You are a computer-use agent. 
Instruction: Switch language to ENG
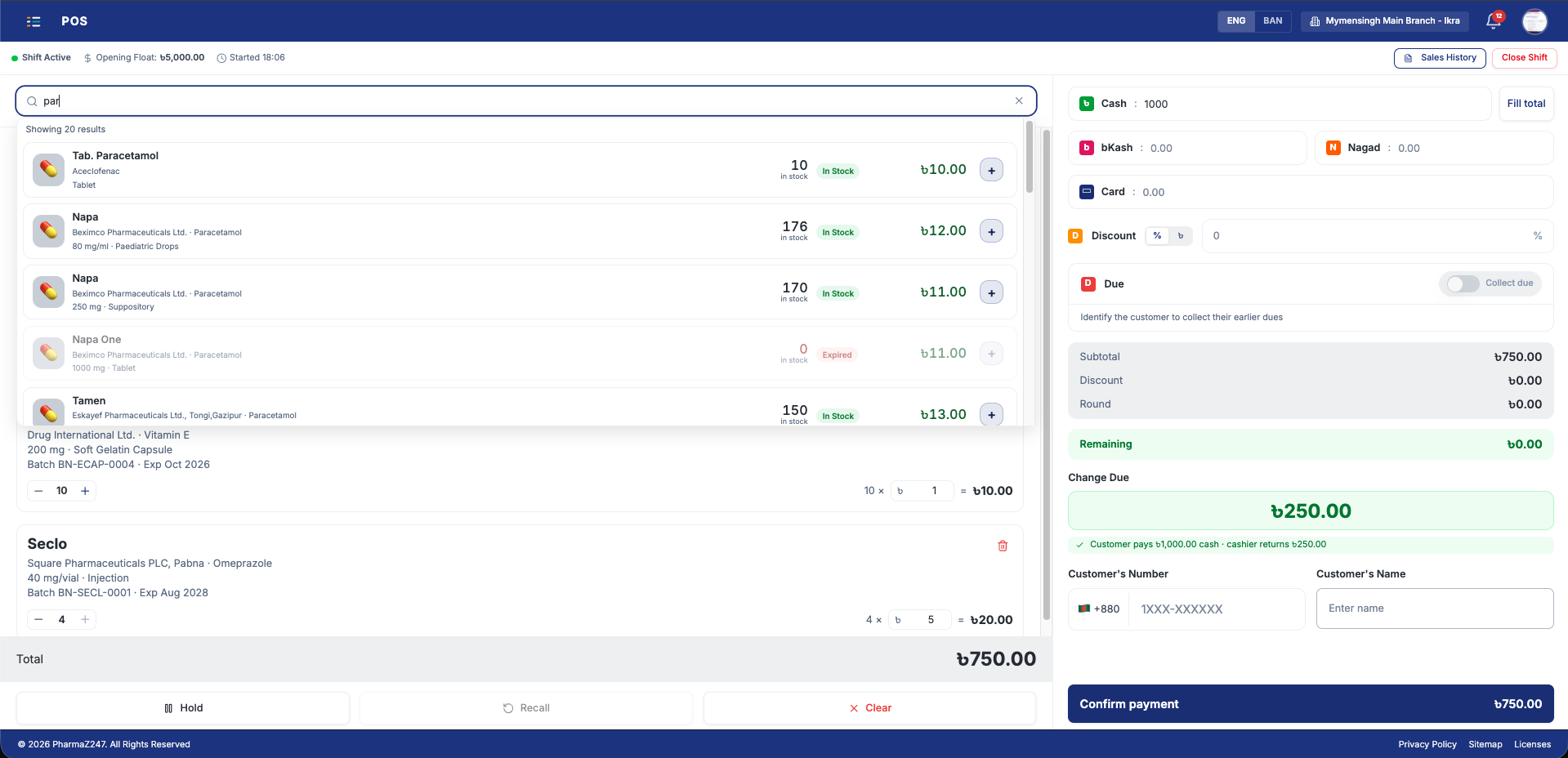pyautogui.click(x=1236, y=21)
